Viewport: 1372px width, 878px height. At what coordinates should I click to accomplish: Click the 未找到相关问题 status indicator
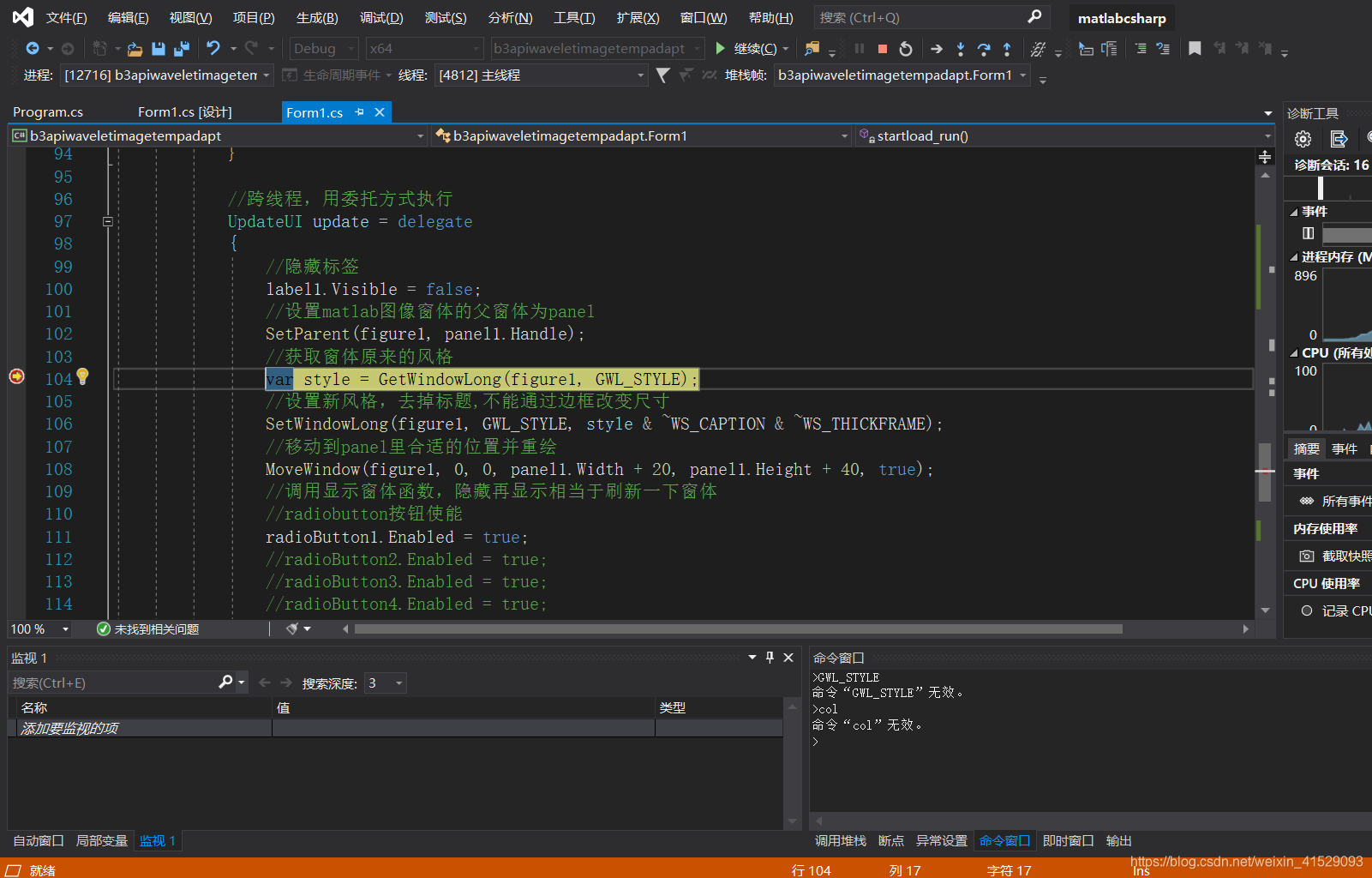148,629
